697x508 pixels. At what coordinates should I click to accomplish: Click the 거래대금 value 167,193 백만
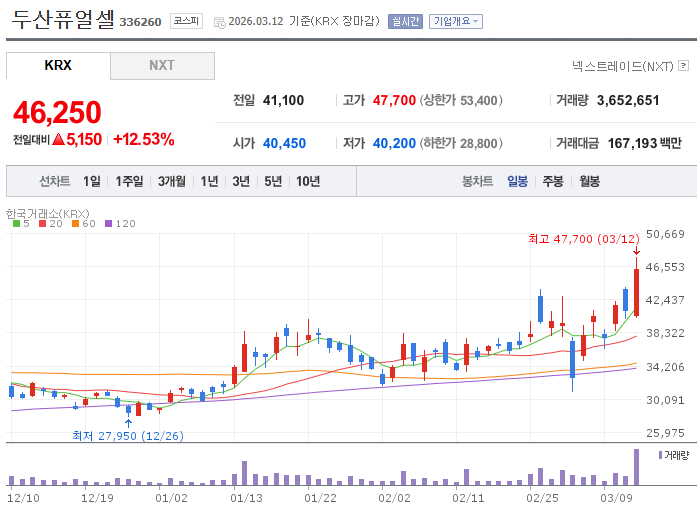(x=645, y=143)
